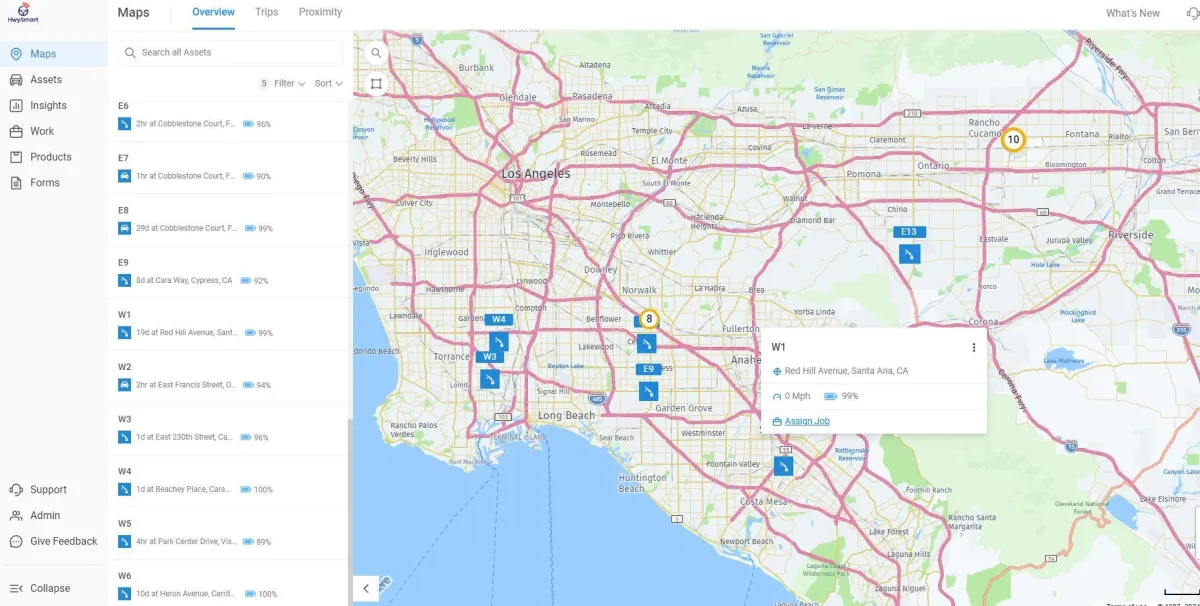Go to Assets in the sidebar
This screenshot has height=606, width=1200.
(54, 79)
